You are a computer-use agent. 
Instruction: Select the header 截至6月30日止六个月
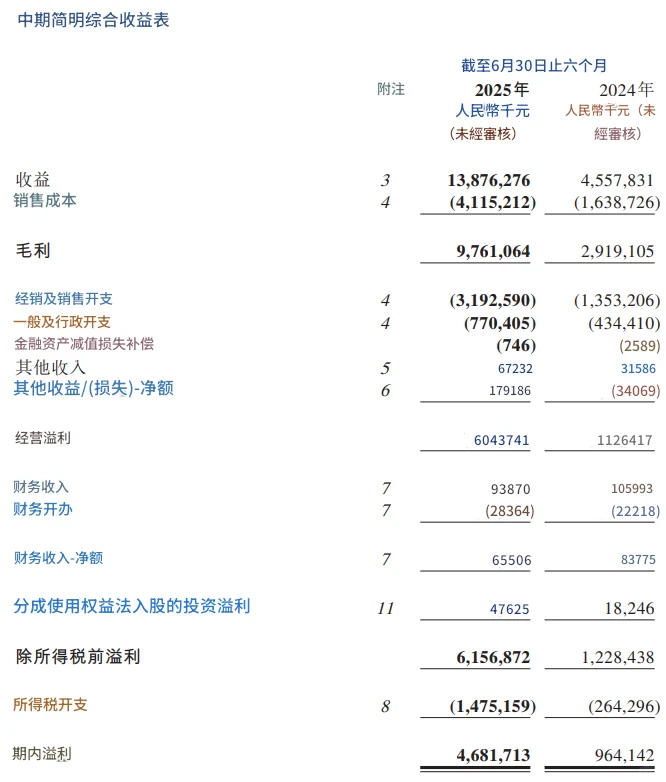pos(534,65)
